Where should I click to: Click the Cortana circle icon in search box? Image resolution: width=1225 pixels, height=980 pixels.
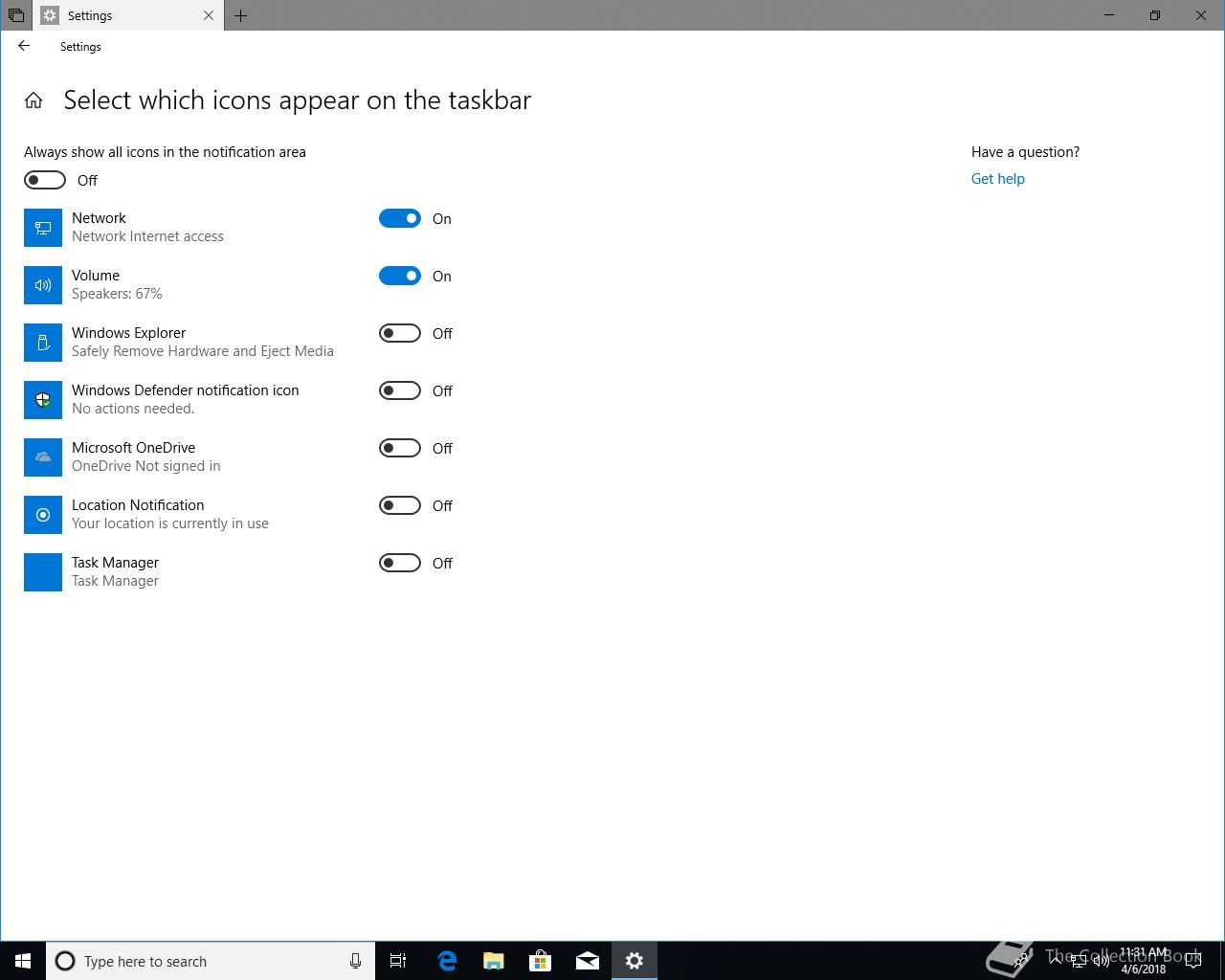click(x=65, y=961)
